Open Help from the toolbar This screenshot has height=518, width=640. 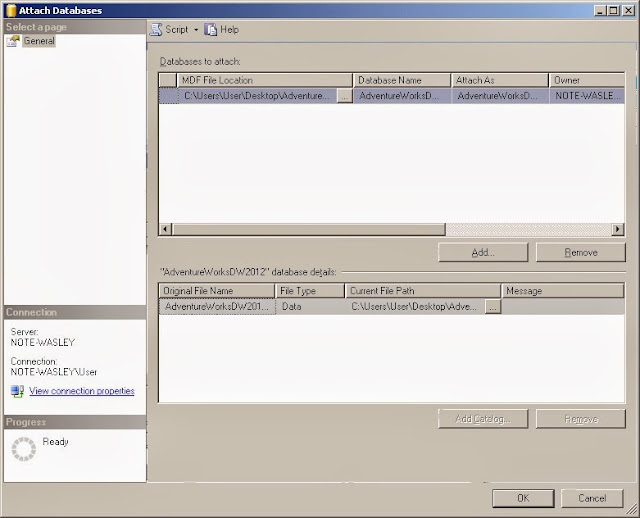[222, 29]
